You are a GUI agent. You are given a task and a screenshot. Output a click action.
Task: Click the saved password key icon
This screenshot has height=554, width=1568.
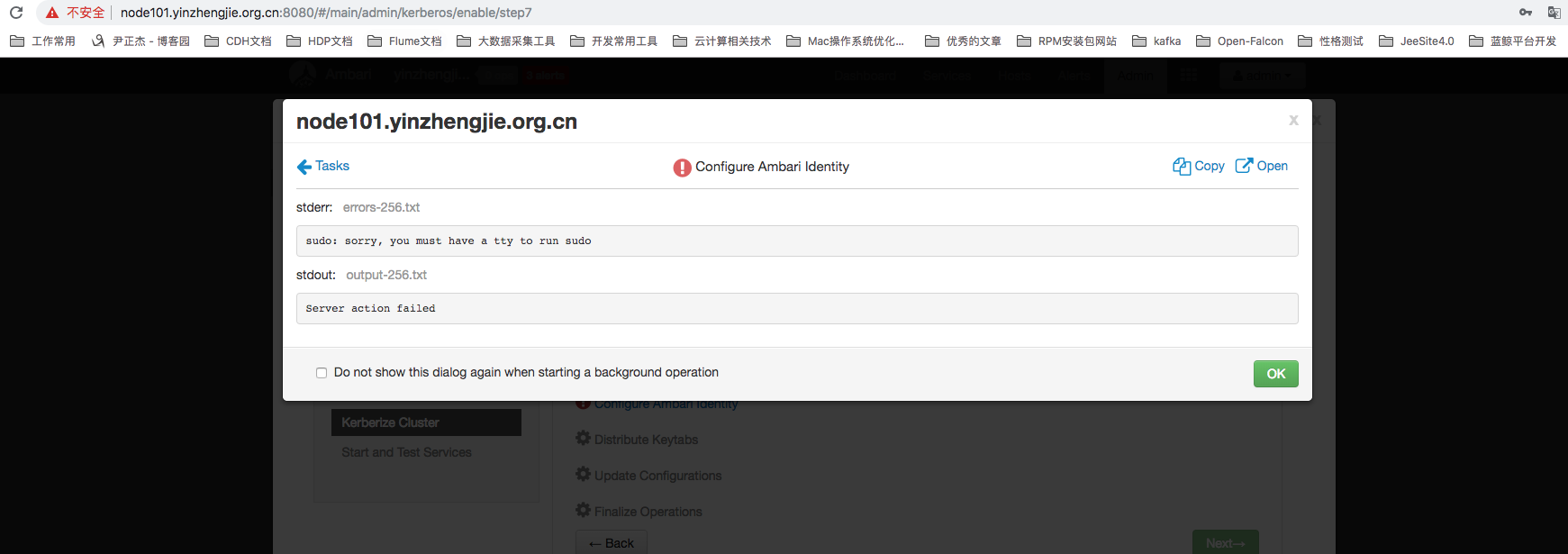coord(1526,13)
